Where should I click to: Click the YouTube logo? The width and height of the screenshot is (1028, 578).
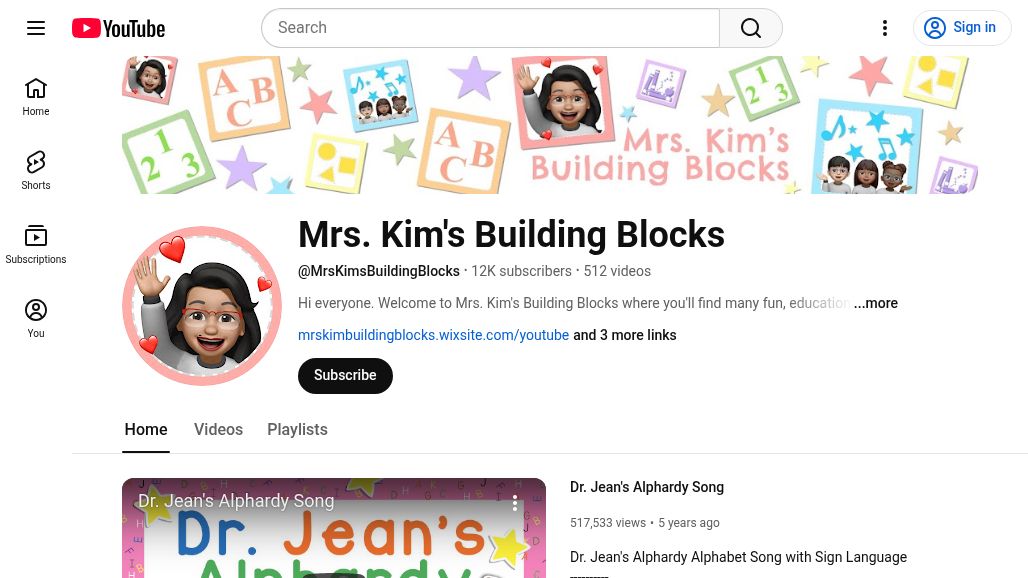click(x=118, y=28)
